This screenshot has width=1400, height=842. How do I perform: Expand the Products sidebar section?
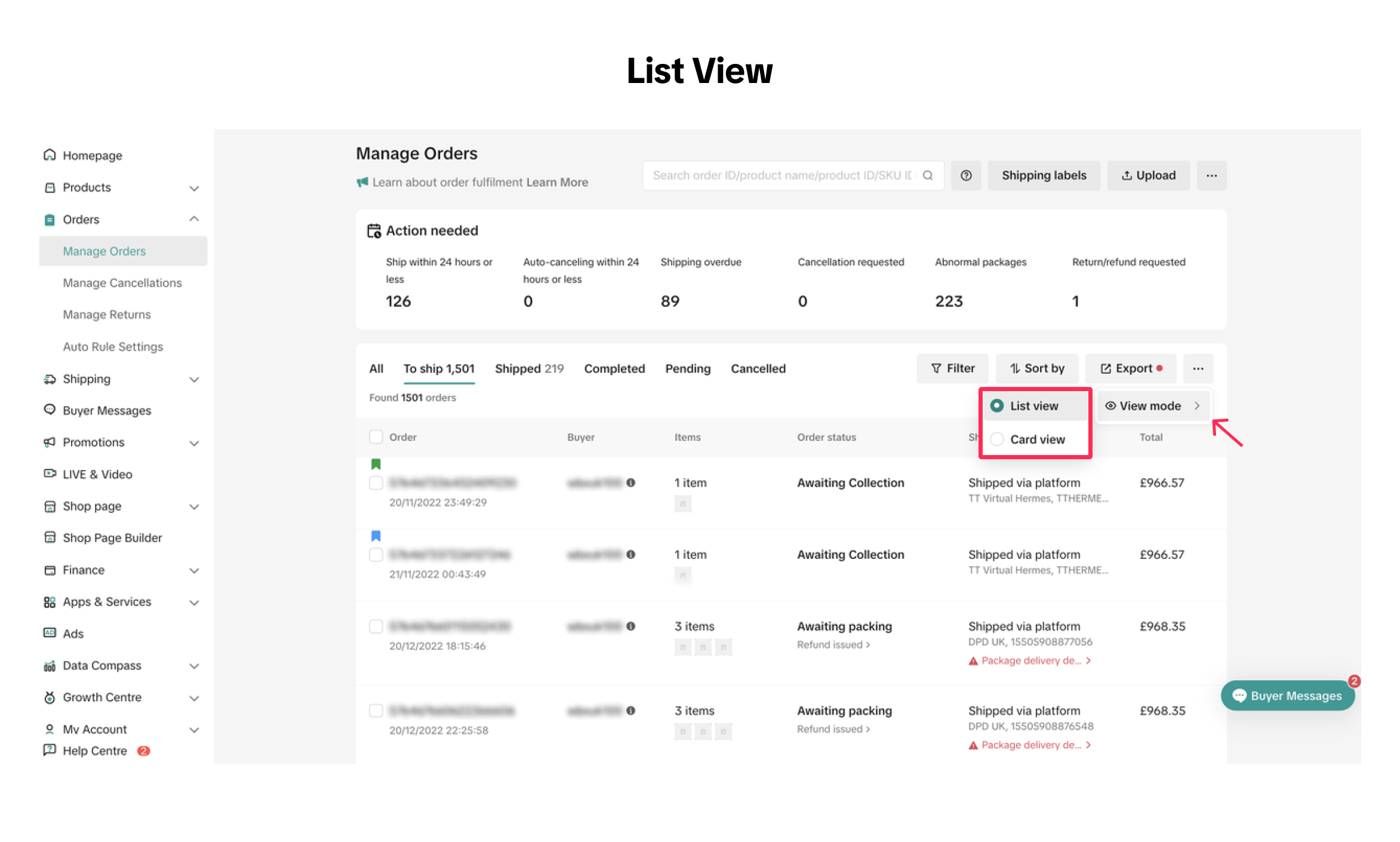(193, 188)
